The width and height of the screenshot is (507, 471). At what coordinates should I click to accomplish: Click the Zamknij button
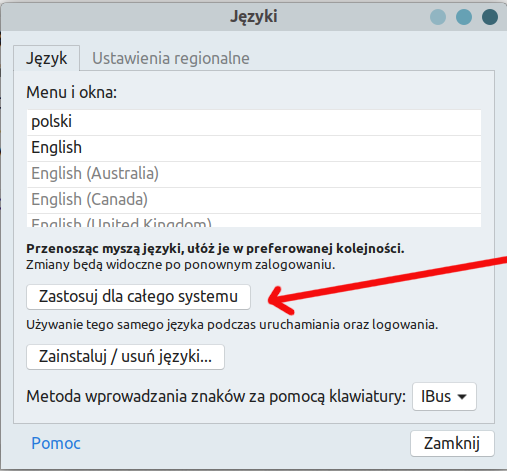click(452, 443)
